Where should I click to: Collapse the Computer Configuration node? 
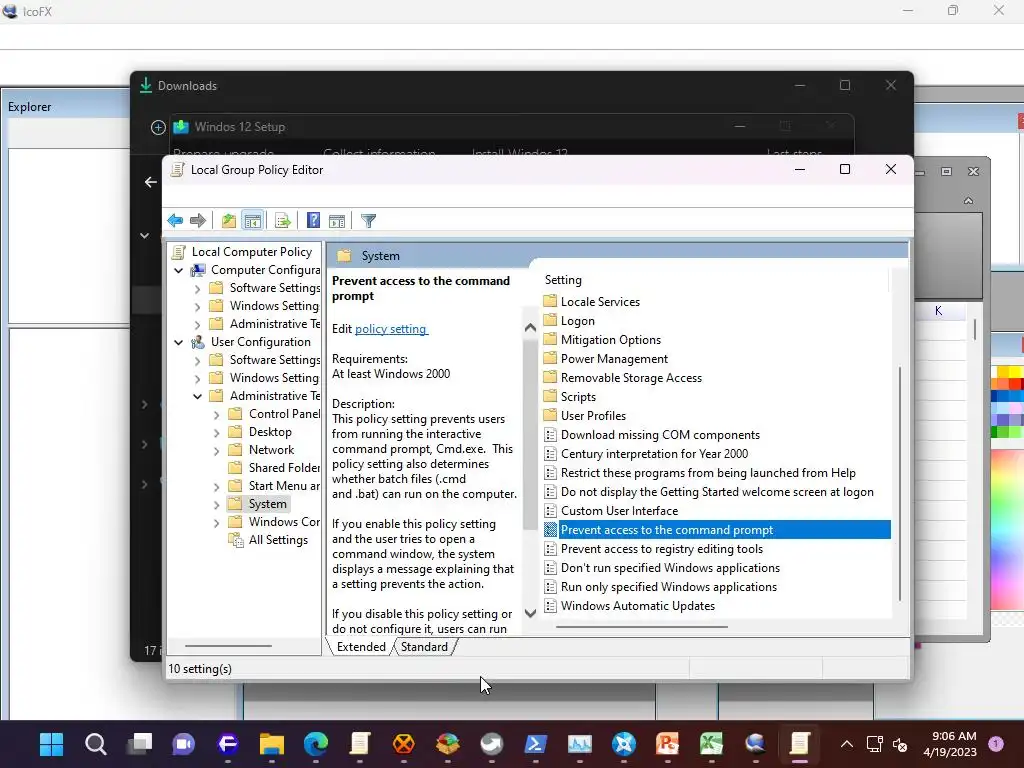tap(178, 270)
